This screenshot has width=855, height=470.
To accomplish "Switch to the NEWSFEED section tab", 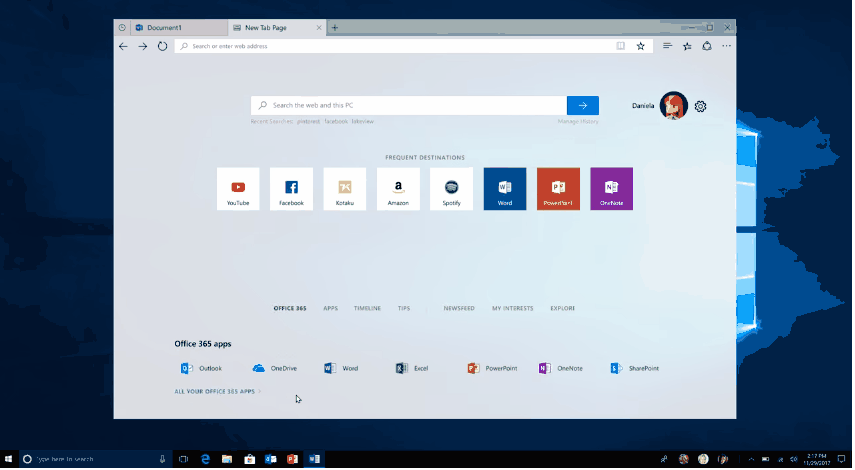I will click(459, 309).
